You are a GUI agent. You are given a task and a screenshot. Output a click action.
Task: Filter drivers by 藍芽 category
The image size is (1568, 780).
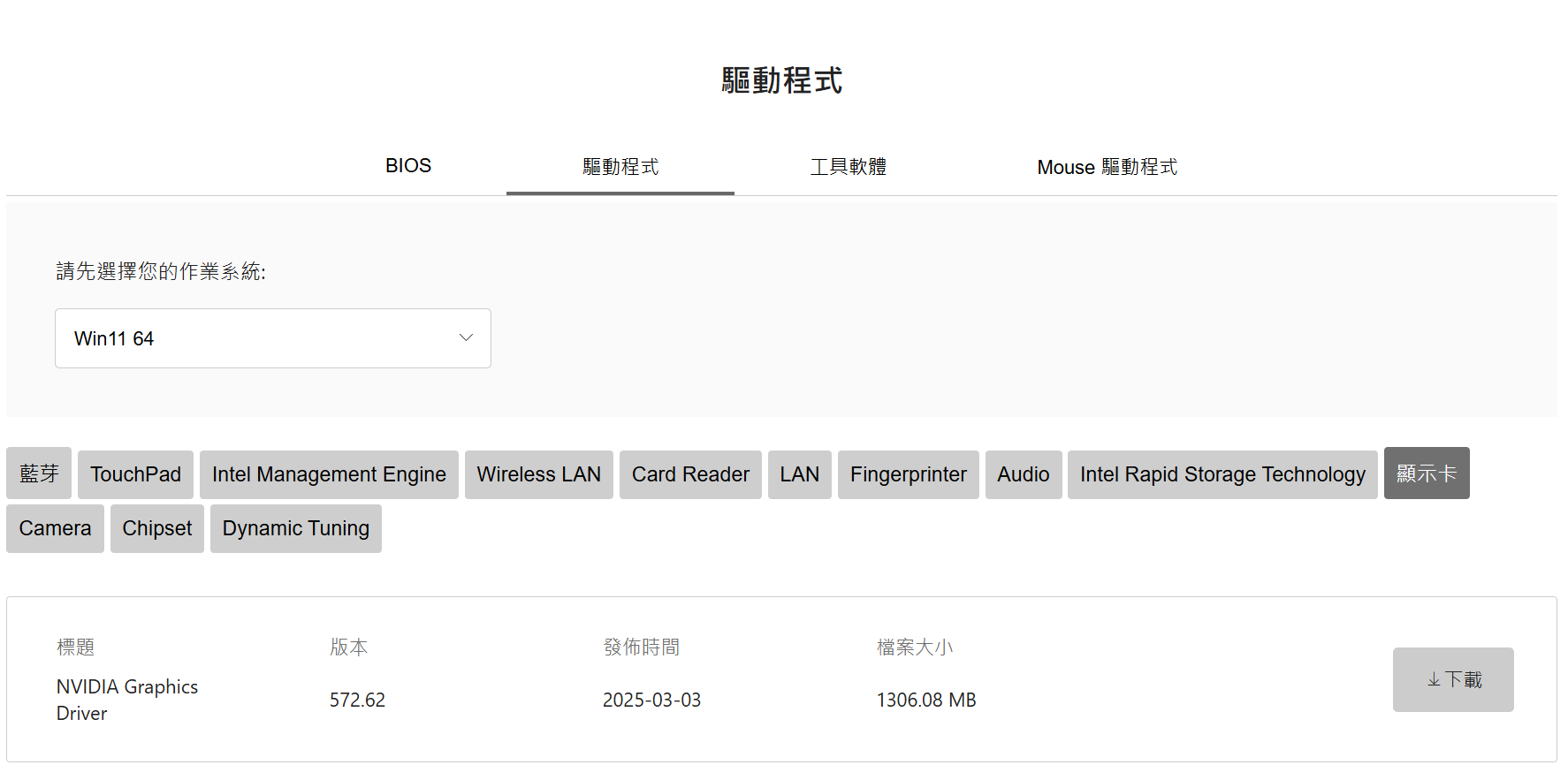coord(39,473)
